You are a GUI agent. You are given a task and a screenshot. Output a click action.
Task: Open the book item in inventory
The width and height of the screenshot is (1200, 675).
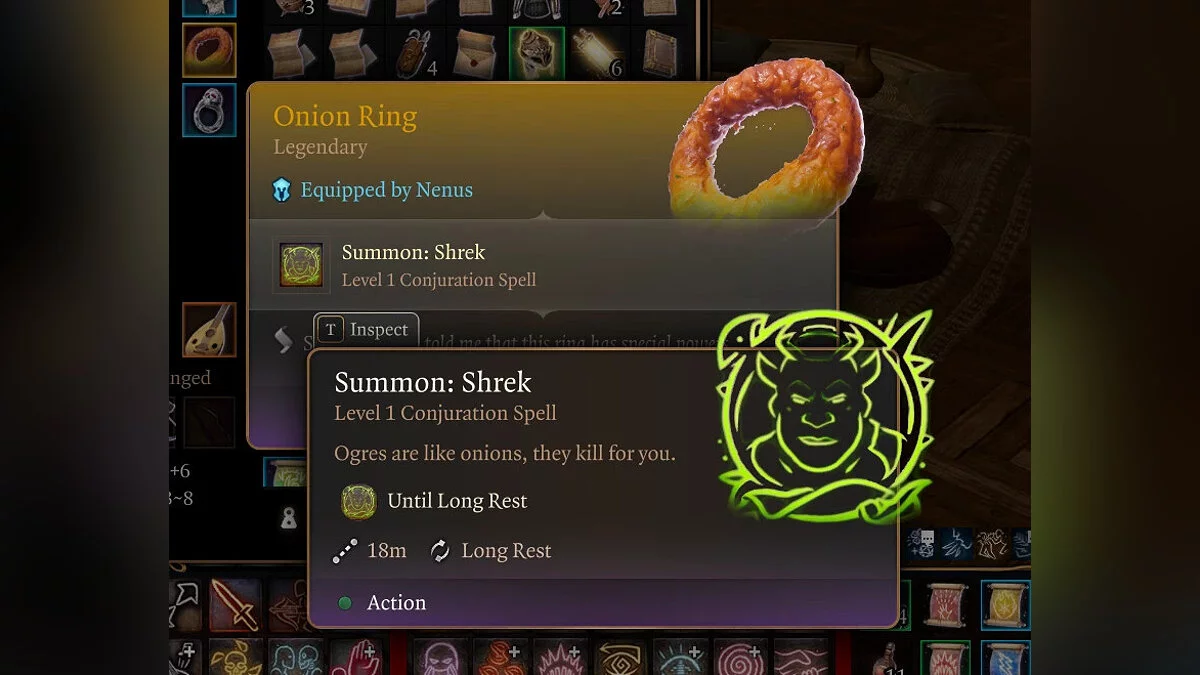tap(660, 54)
